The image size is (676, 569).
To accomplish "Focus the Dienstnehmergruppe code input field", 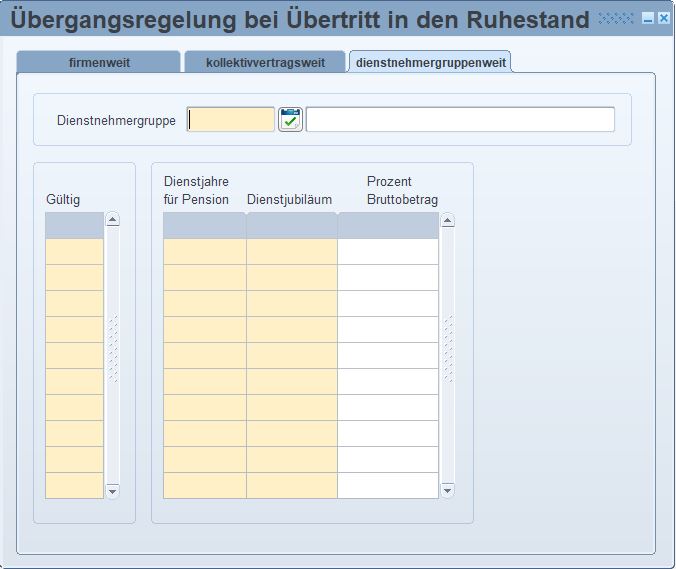I will click(231, 120).
